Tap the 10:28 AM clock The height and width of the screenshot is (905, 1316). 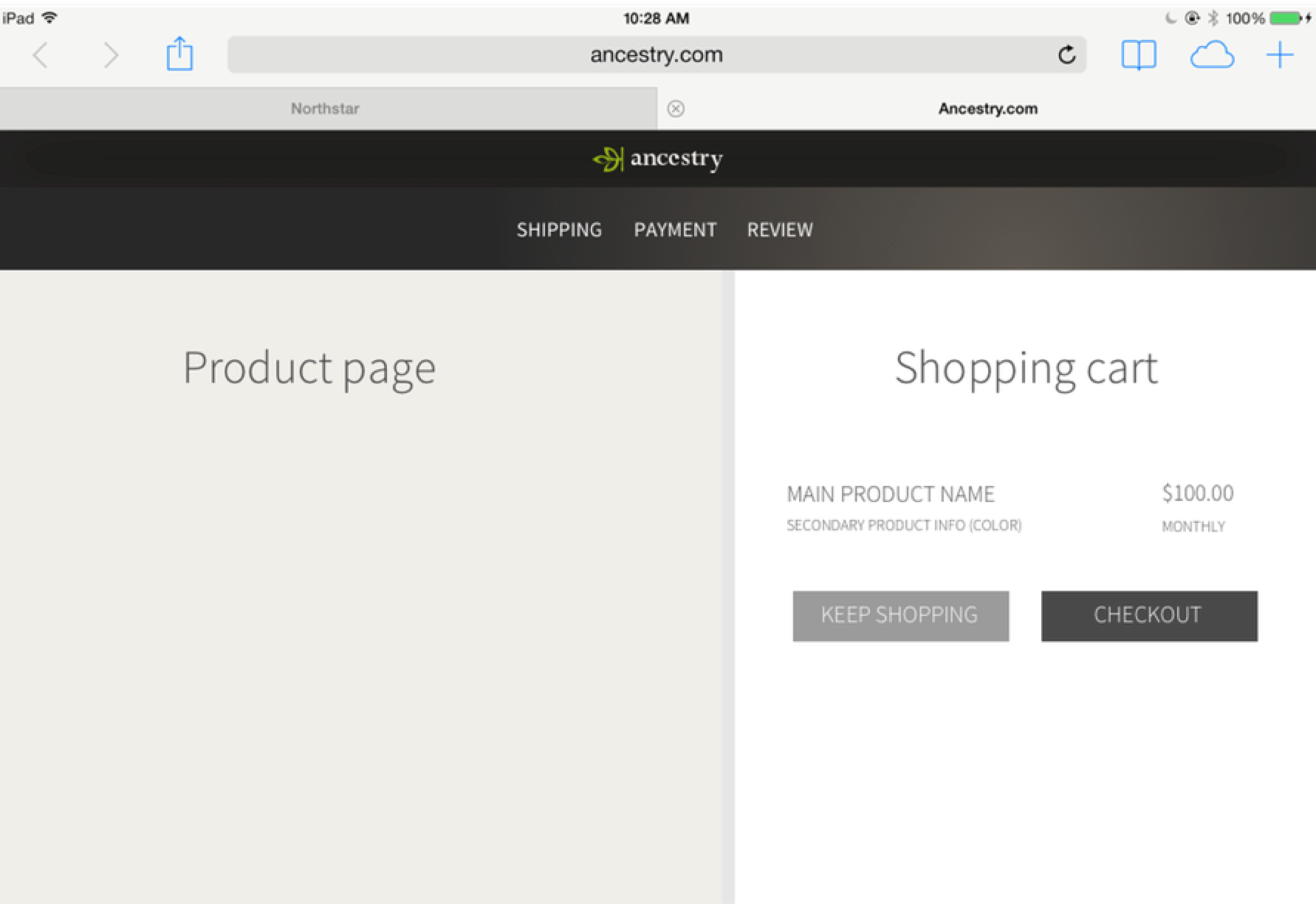point(656,18)
